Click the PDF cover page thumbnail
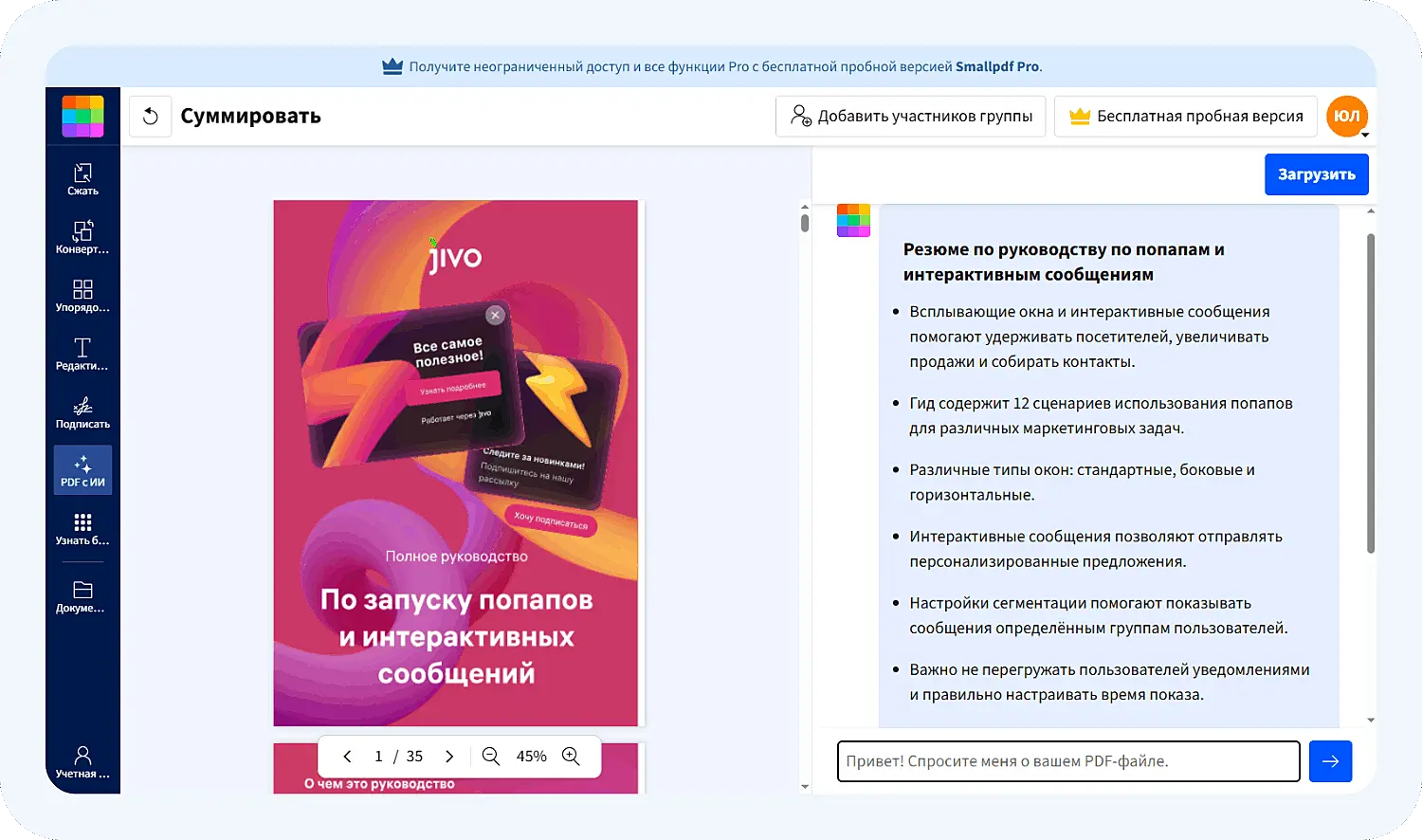The height and width of the screenshot is (840, 1422). click(x=456, y=463)
